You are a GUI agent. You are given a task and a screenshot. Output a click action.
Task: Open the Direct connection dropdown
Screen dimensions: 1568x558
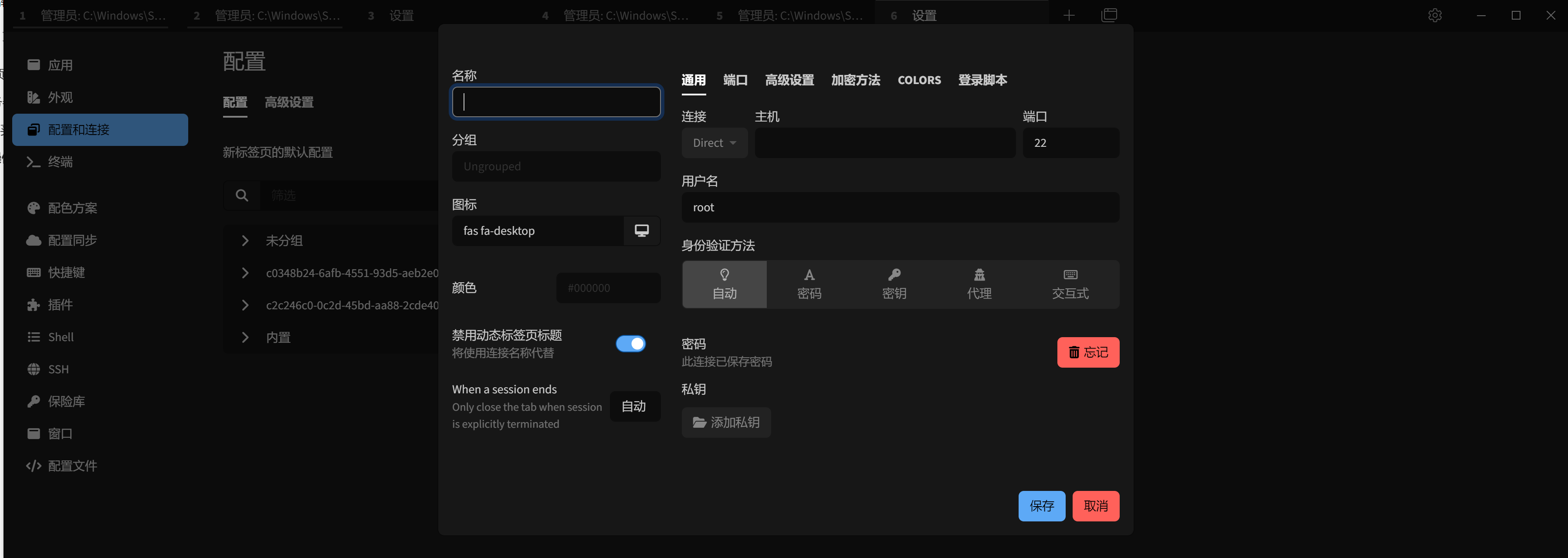click(x=715, y=143)
